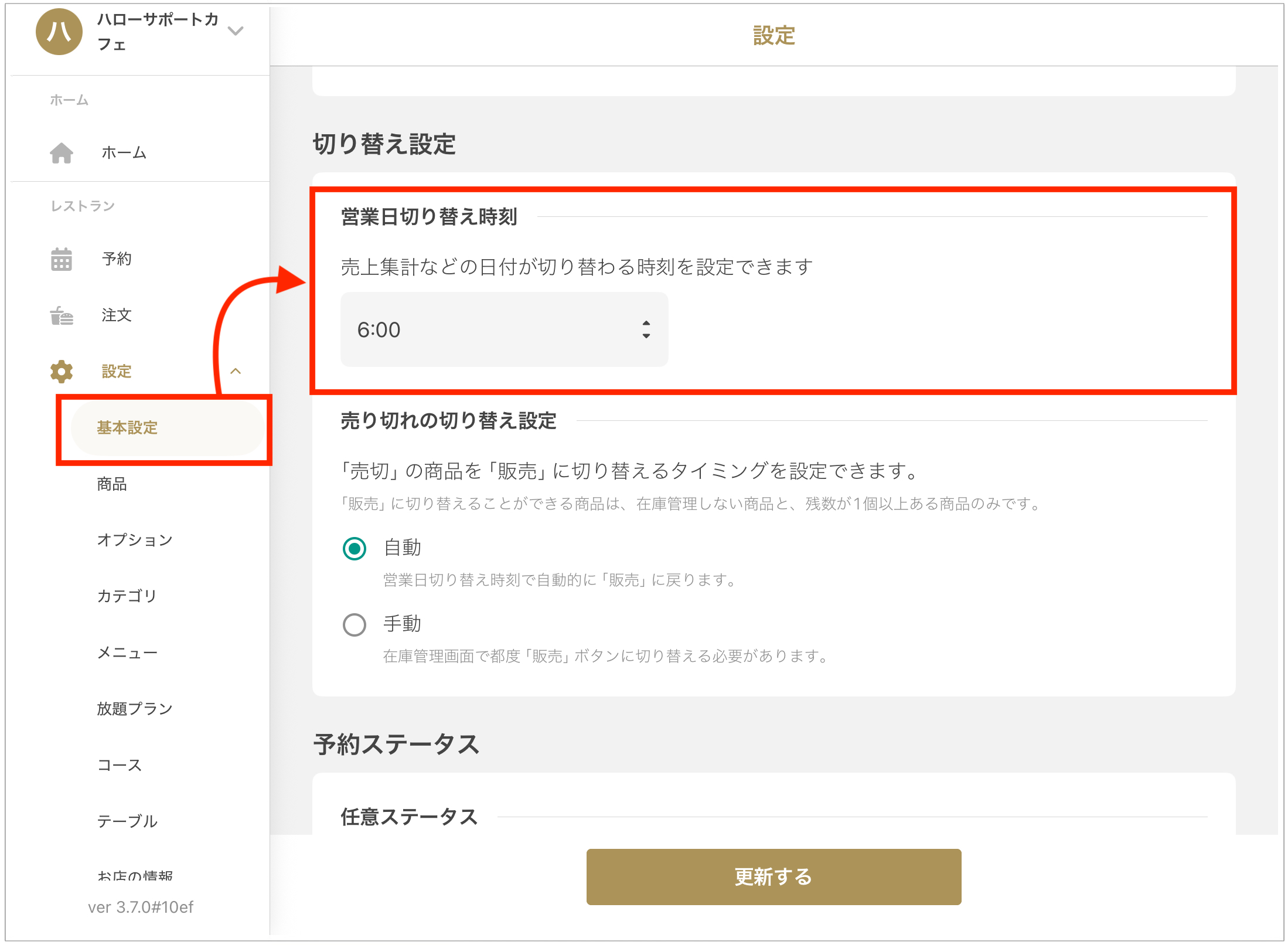
Task: Select カテゴリ in the sidebar
Action: pyautogui.click(x=127, y=596)
